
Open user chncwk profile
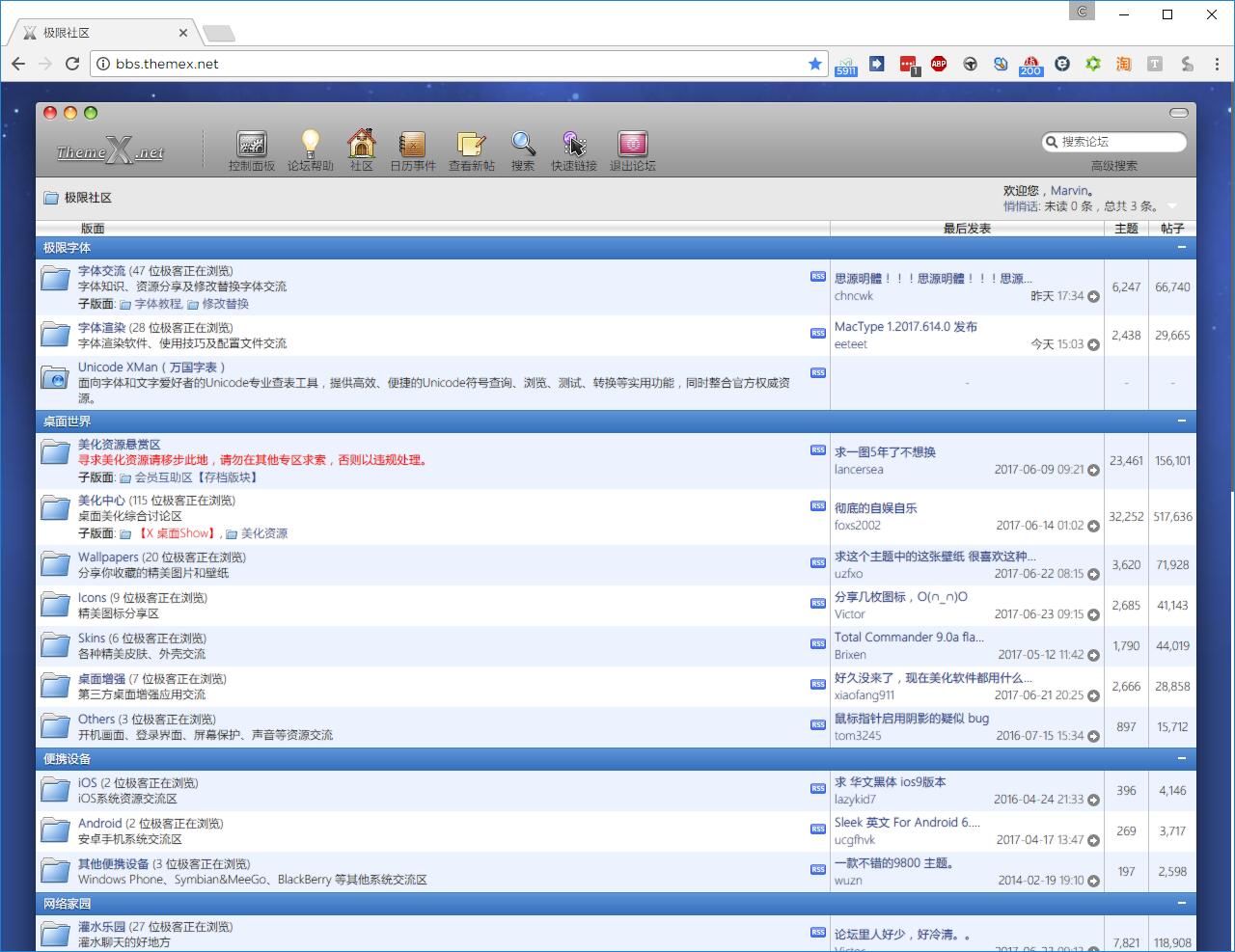(854, 296)
